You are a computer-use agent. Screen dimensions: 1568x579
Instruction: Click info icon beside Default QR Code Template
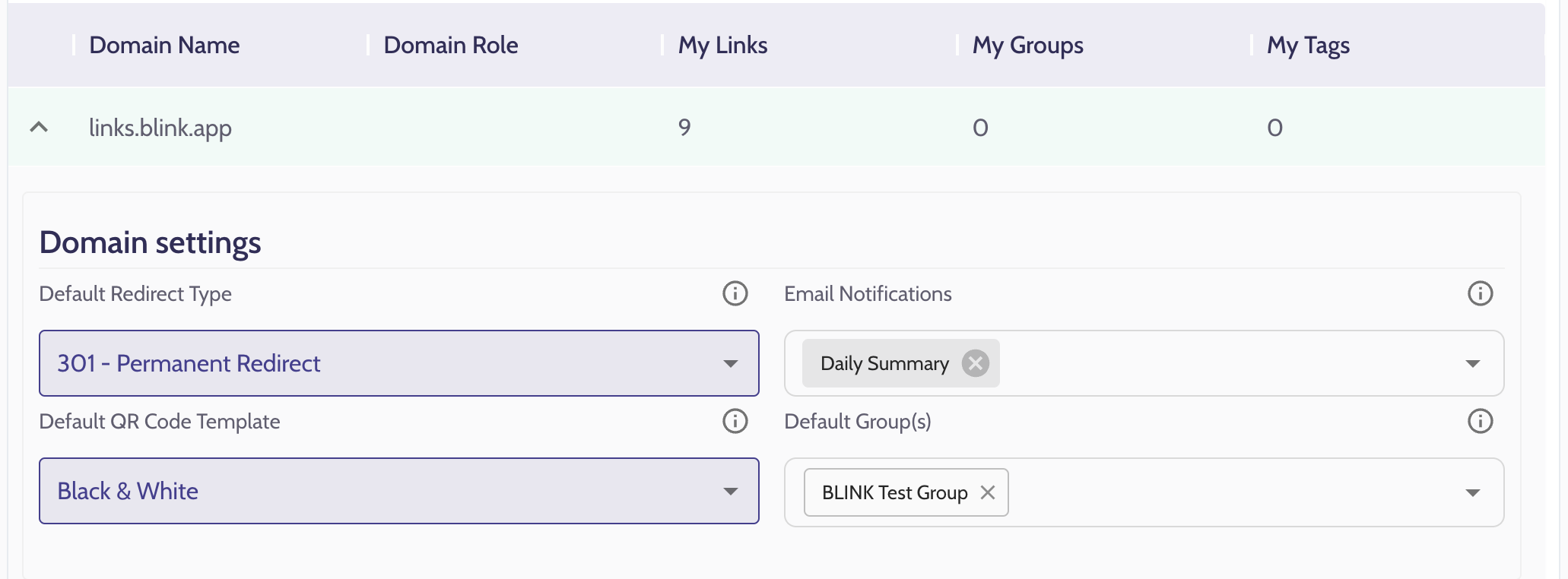[735, 421]
